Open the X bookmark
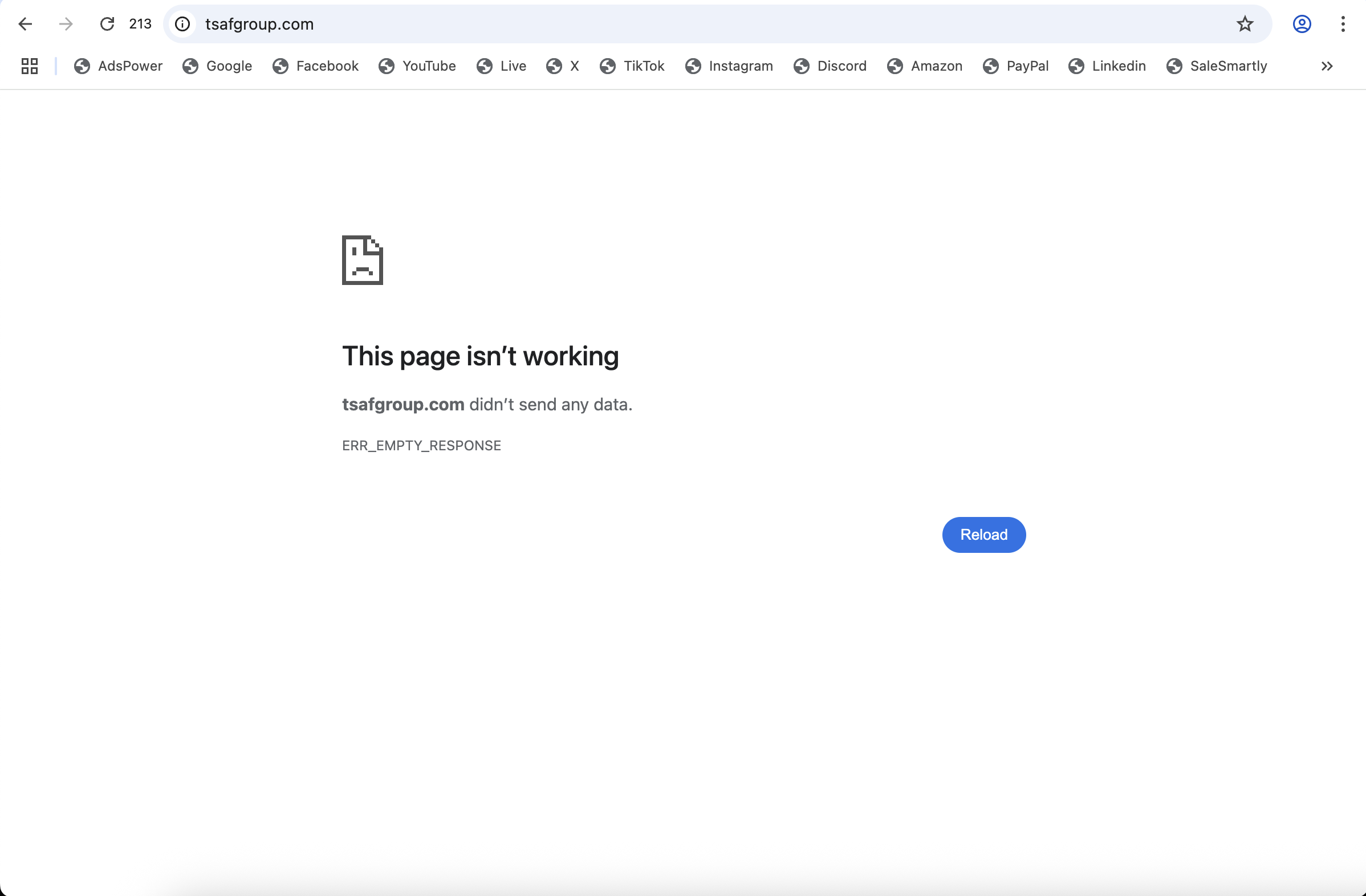The width and height of the screenshot is (1366, 896). [563, 66]
